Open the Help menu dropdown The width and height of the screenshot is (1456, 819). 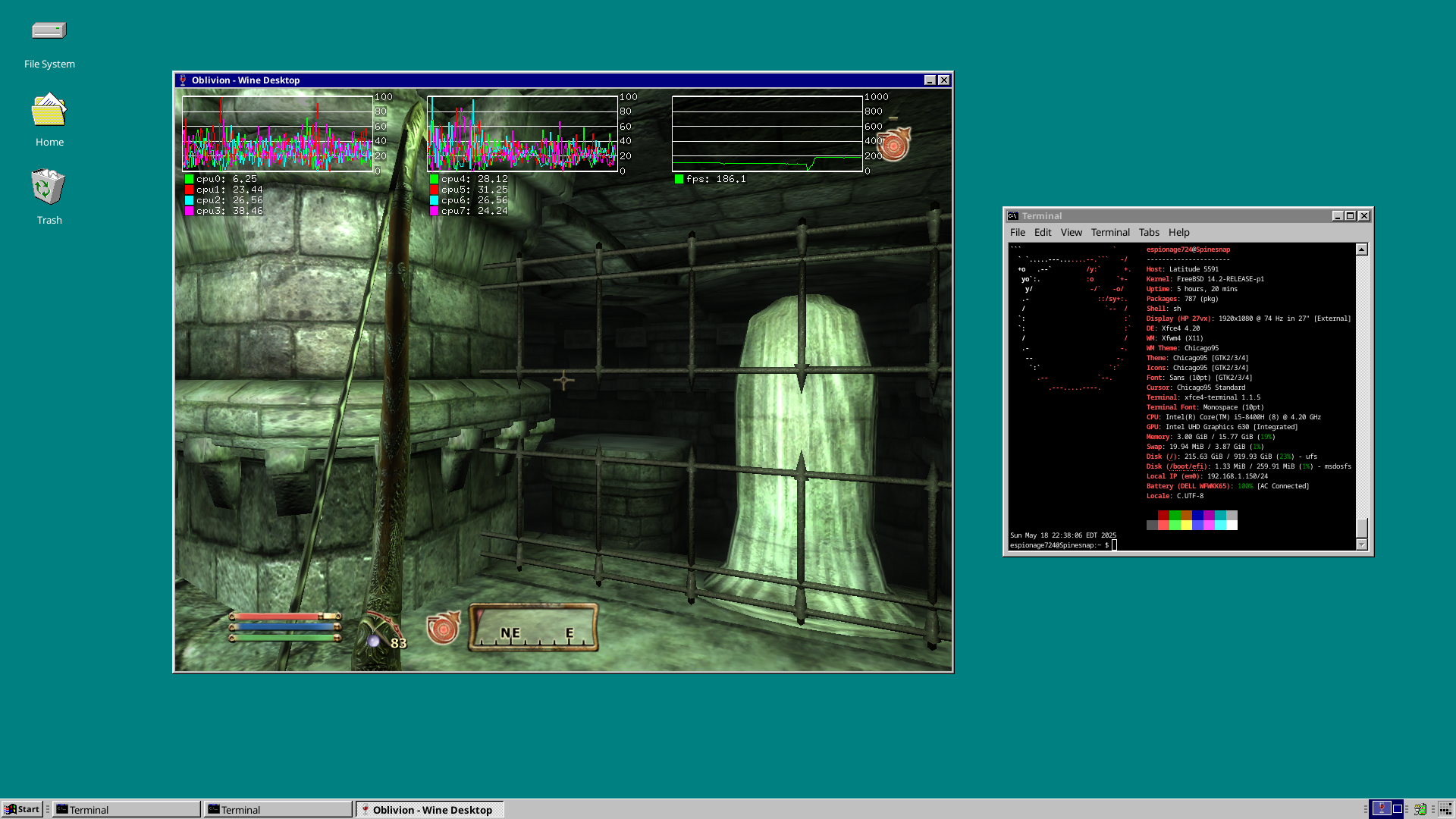1178,233
